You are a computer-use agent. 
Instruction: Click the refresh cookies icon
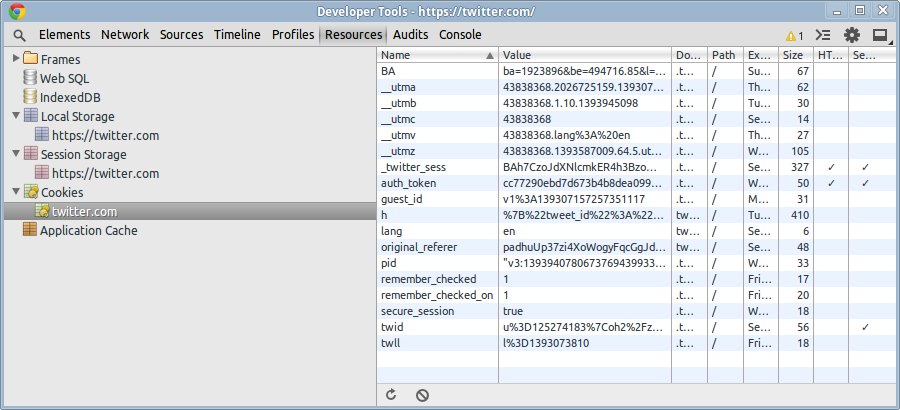click(391, 394)
